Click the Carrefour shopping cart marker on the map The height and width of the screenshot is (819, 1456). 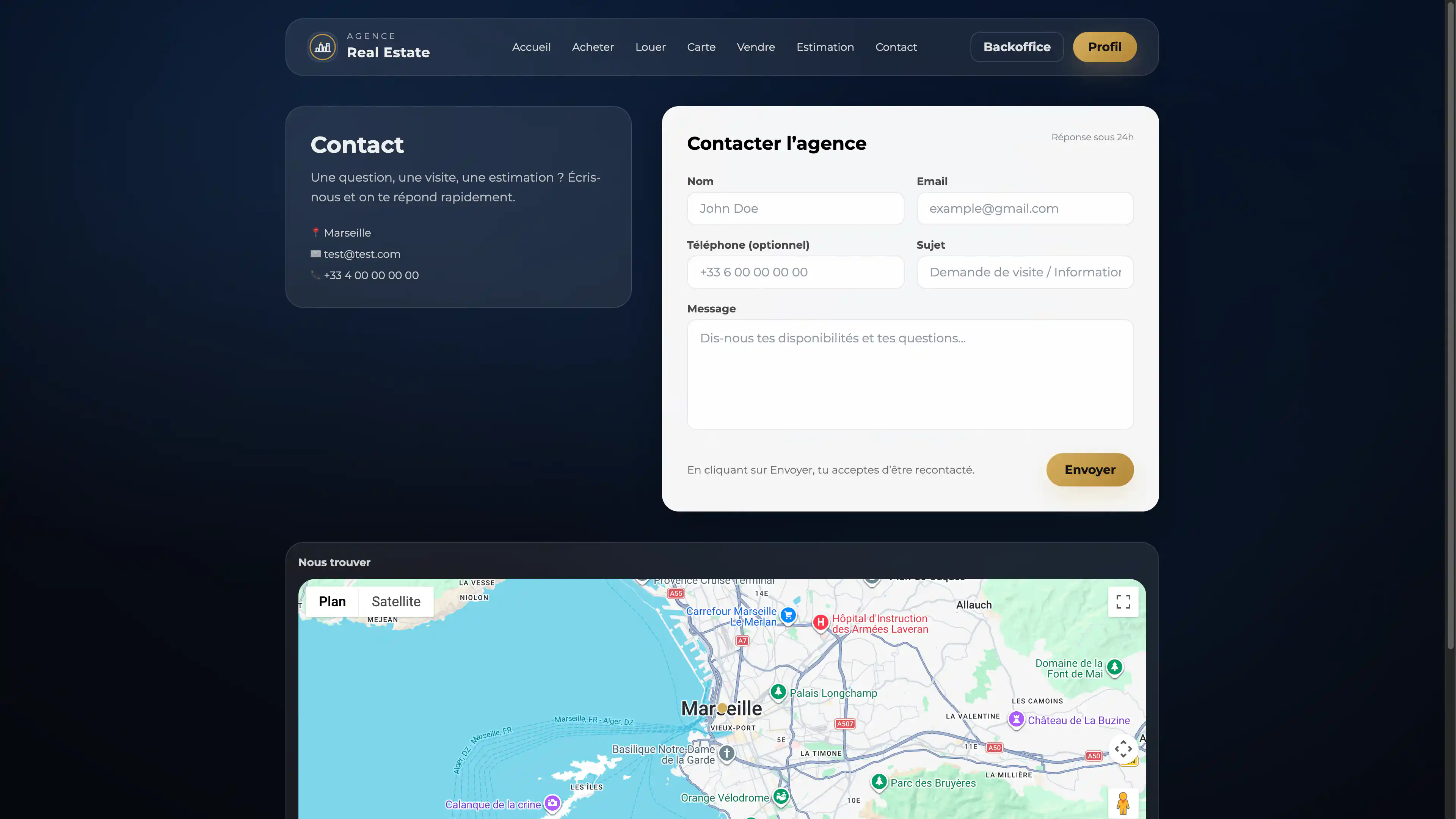tap(788, 616)
